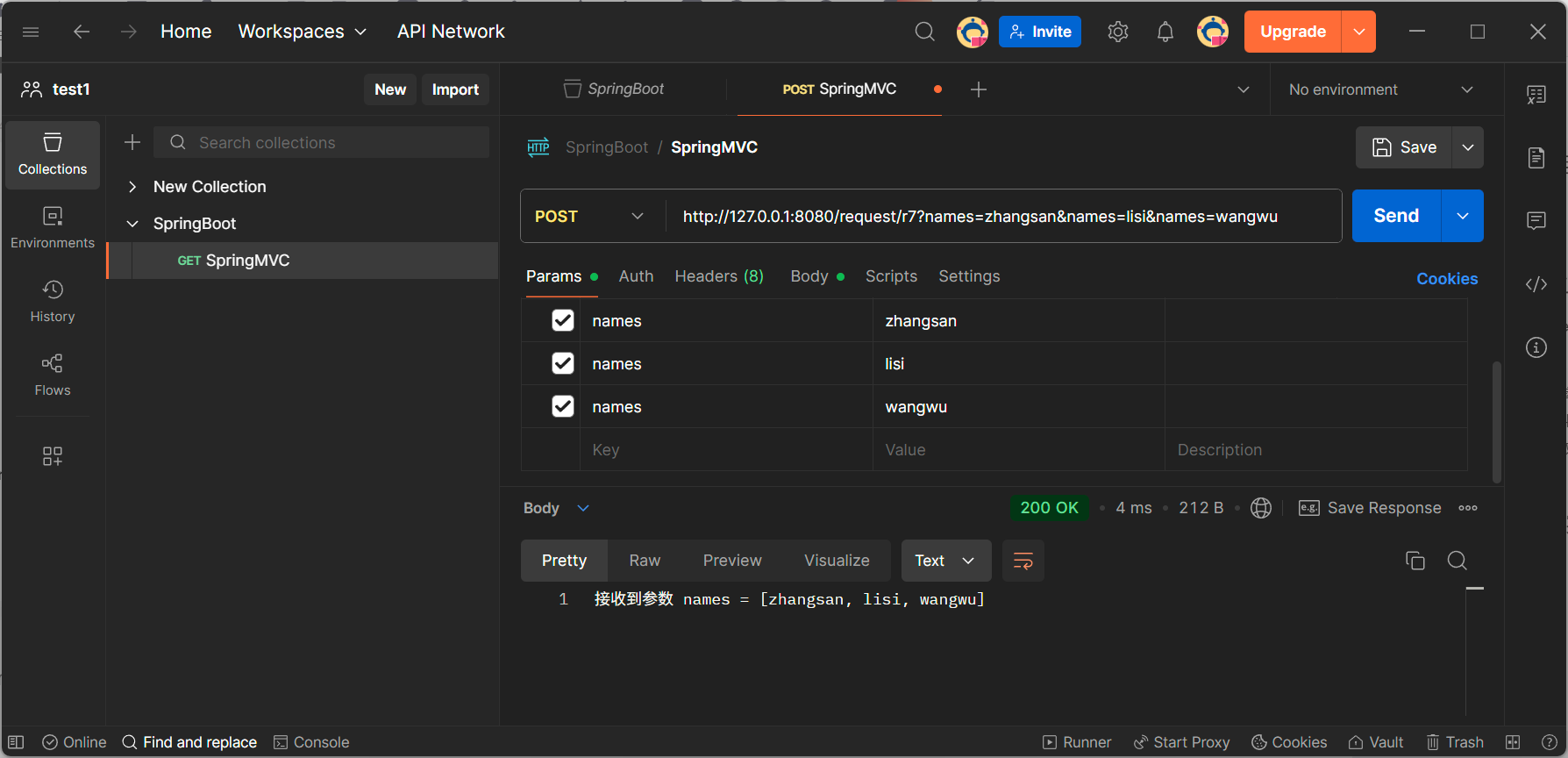Go forward using the right arrow

pos(129,32)
